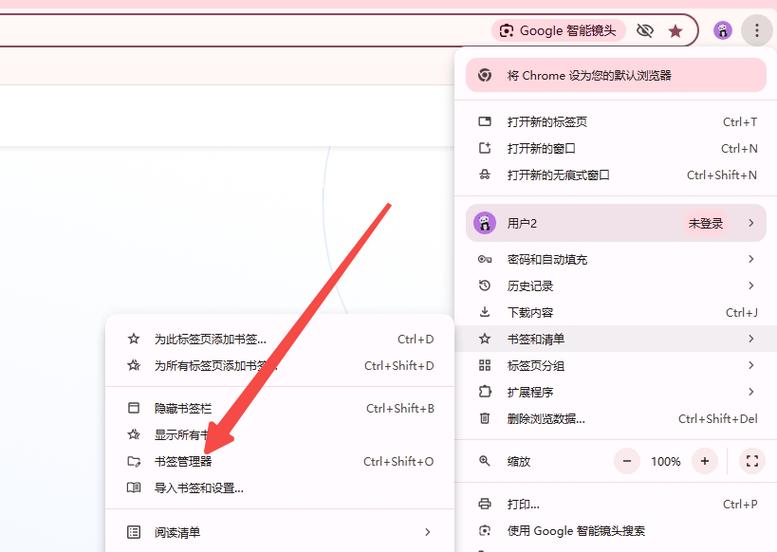Viewport: 777px width, 552px height.
Task: Click the bookmarks bar icon beside 隐藏书签栏
Action: 134,408
